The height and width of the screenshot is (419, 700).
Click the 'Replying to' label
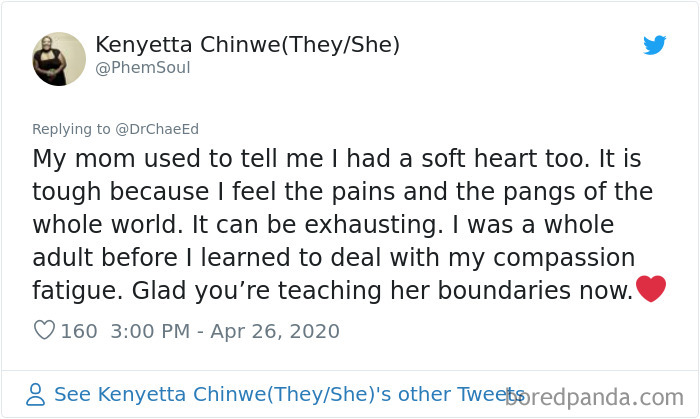click(x=67, y=129)
